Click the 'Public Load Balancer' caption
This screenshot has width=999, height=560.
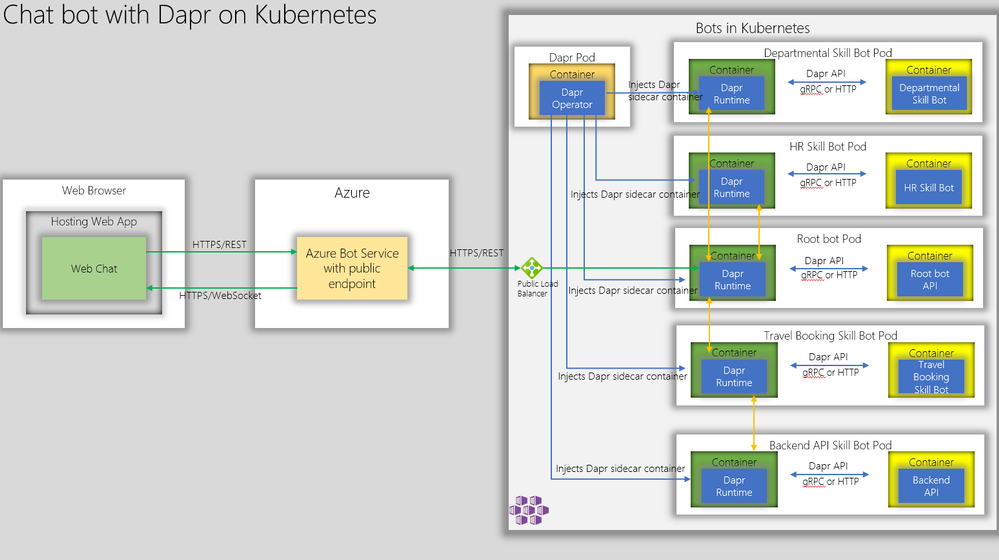[536, 289]
